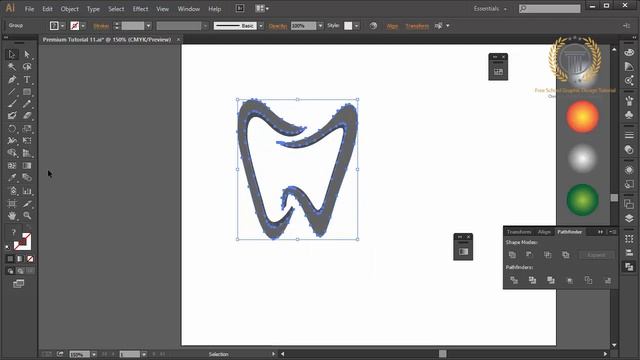The image size is (640, 360).
Task: Apply Intersect shape mode in Pathfinder
Action: (548, 255)
